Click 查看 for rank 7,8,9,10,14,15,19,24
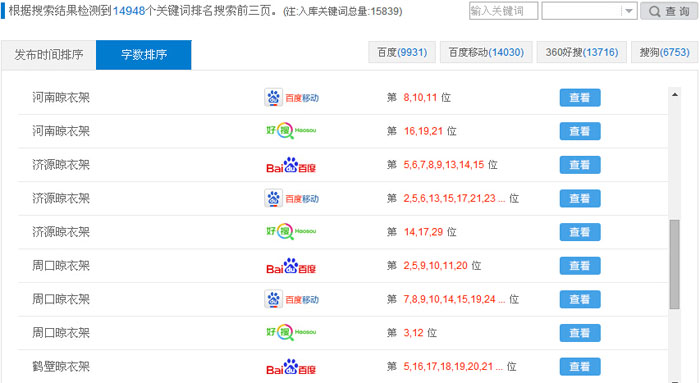The height and width of the screenshot is (383, 700). [580, 300]
